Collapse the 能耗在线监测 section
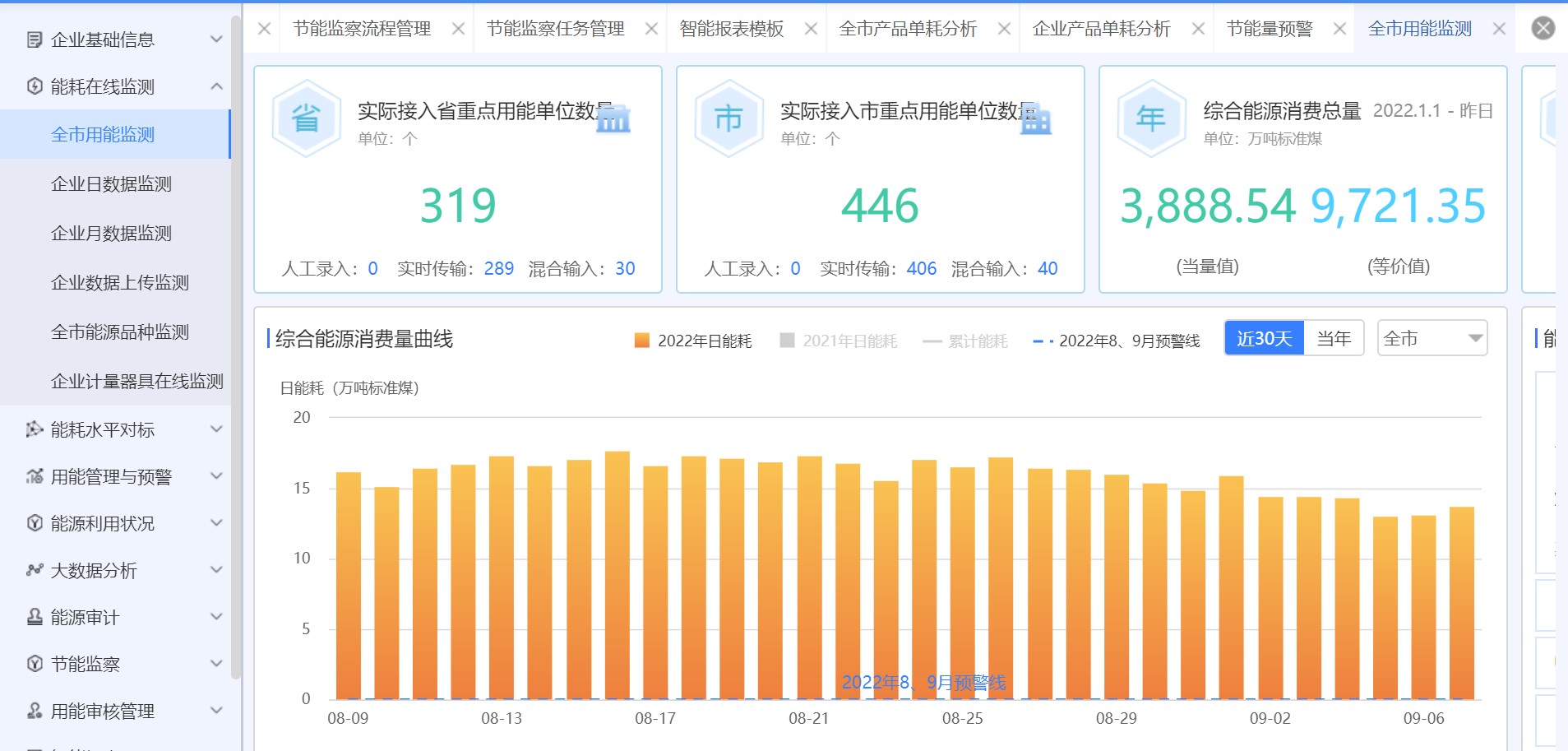1568x751 pixels. (x=216, y=86)
